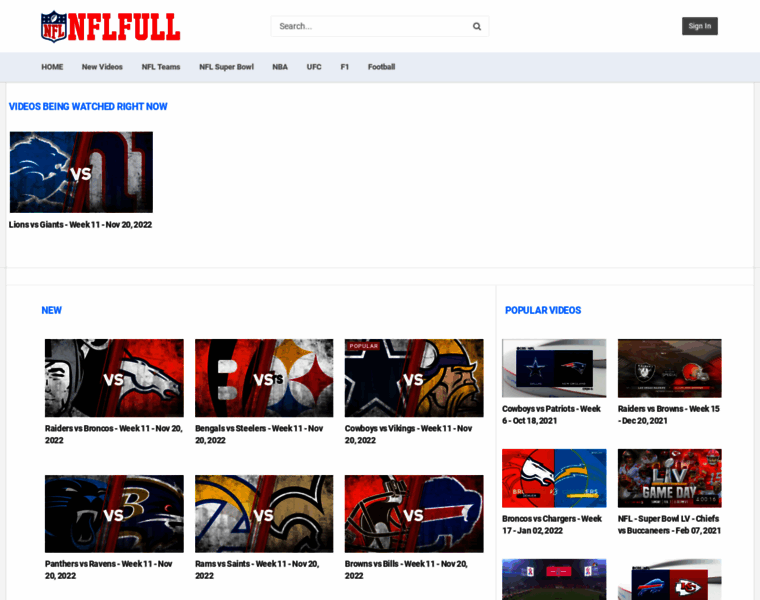Click the search magnifier icon
Image resolution: width=760 pixels, height=600 pixels.
click(x=477, y=27)
